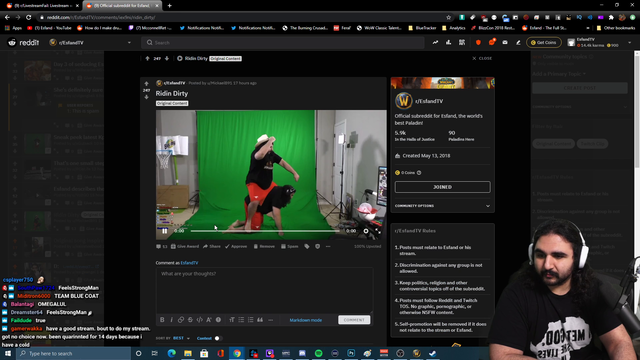640x360 pixels.
Task: Insert quote block in comment editor
Action: click(260, 320)
